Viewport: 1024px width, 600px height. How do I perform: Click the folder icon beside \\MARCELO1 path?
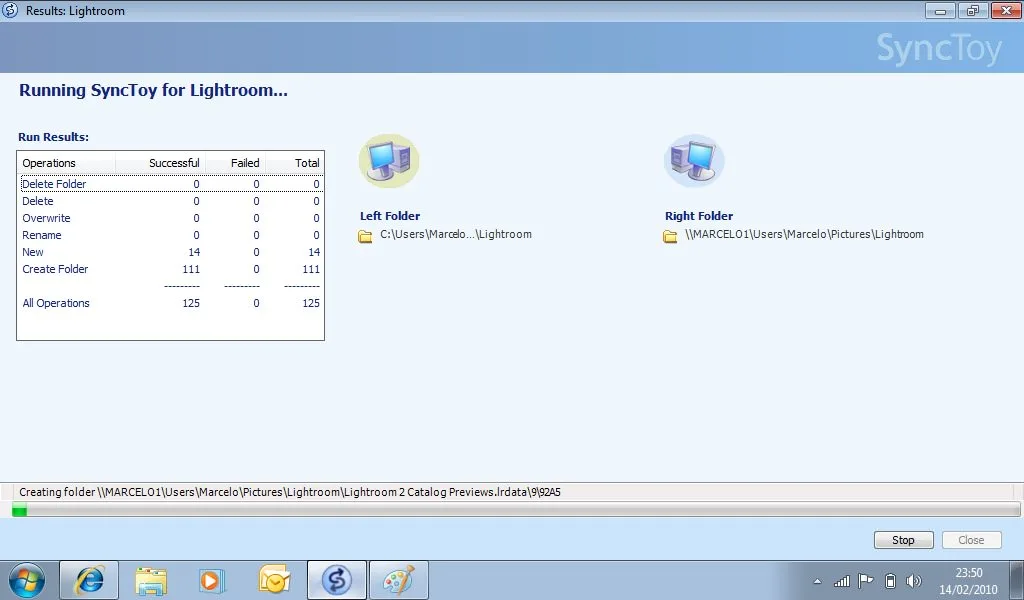click(x=670, y=236)
